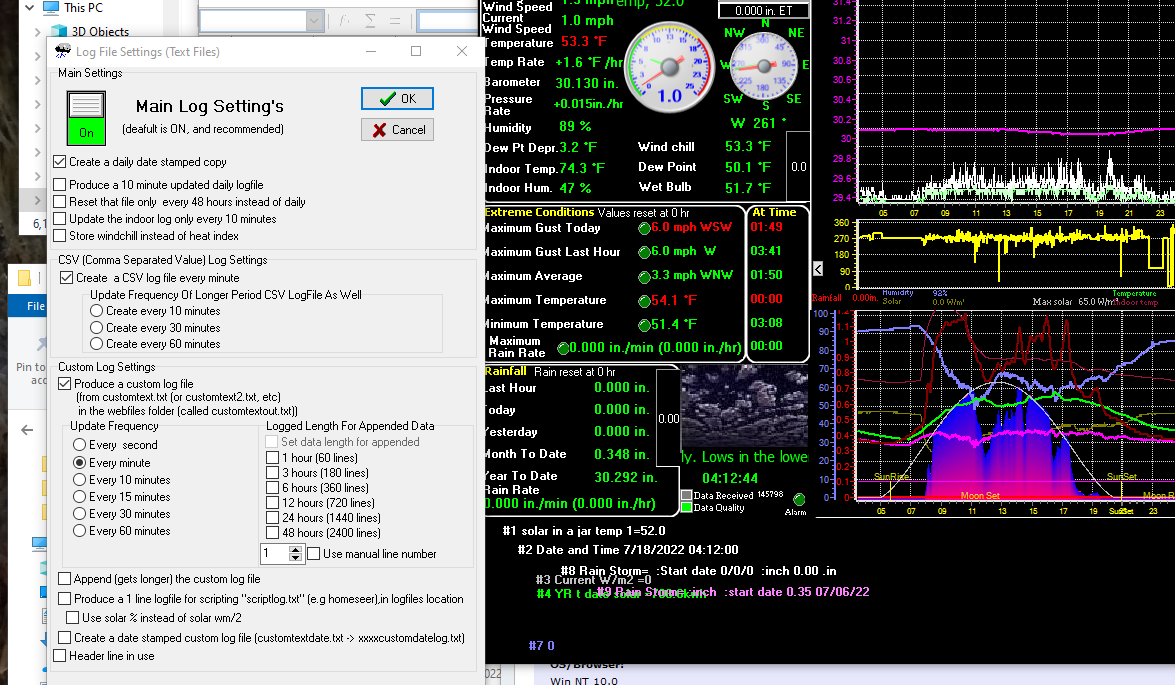The height and width of the screenshot is (685, 1175).
Task: Collapse the This PC tree node
Action: coord(29,7)
